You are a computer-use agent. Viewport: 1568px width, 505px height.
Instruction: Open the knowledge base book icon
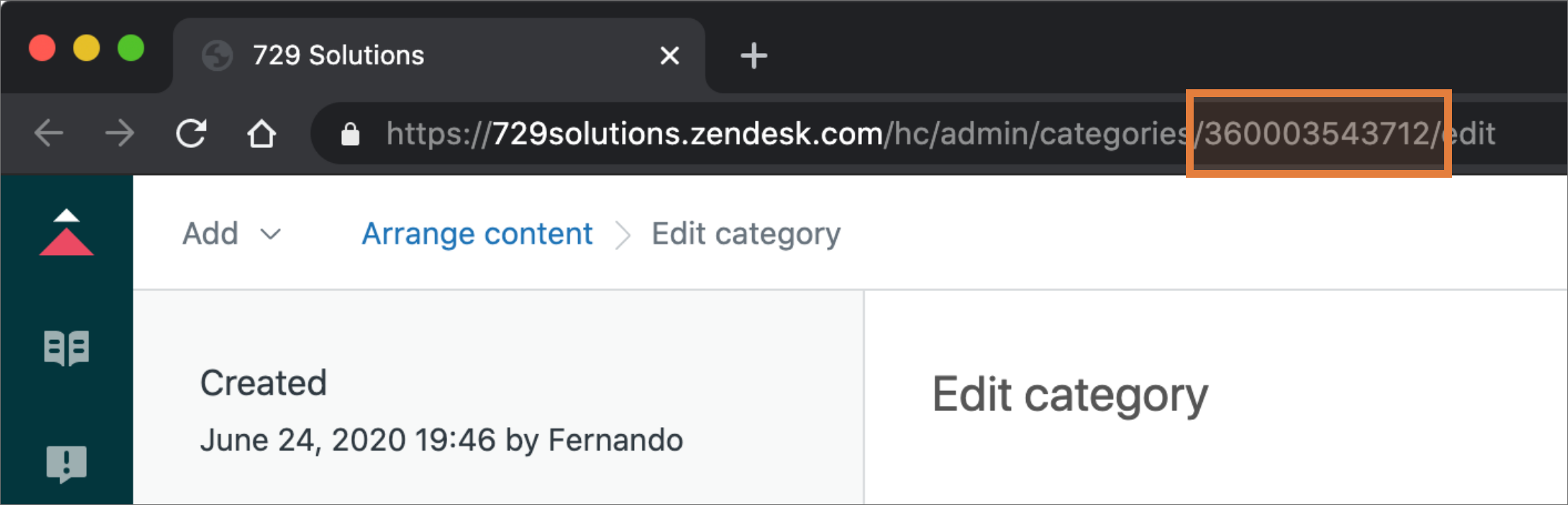pos(67,348)
